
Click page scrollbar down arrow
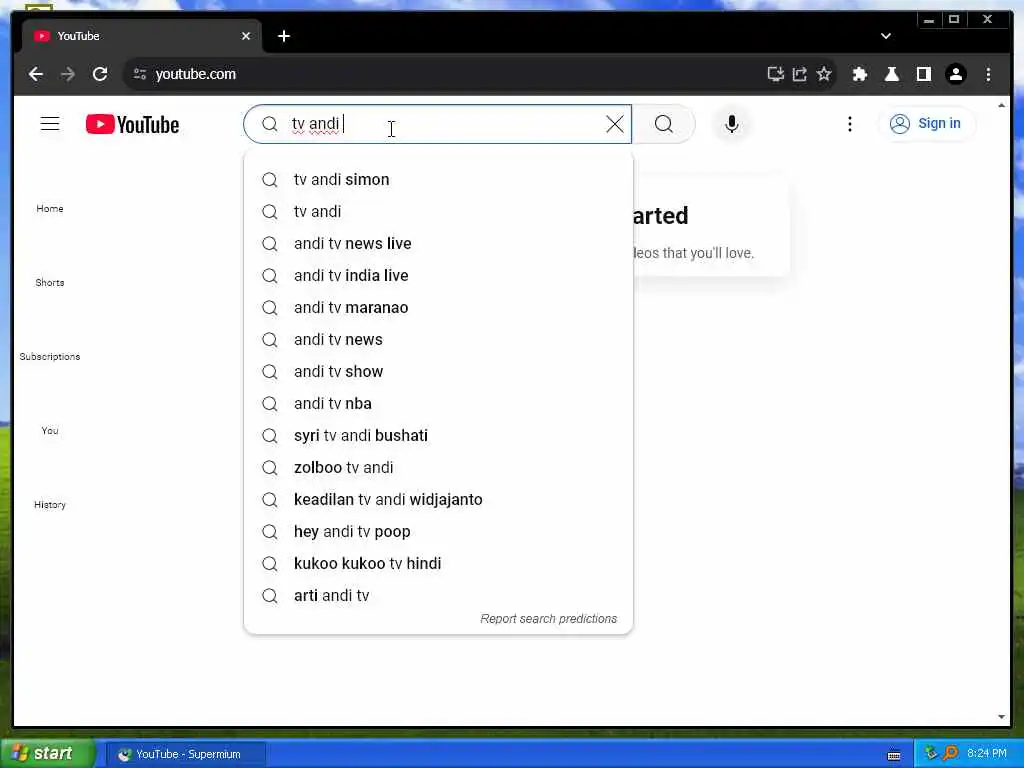pyautogui.click(x=1001, y=717)
